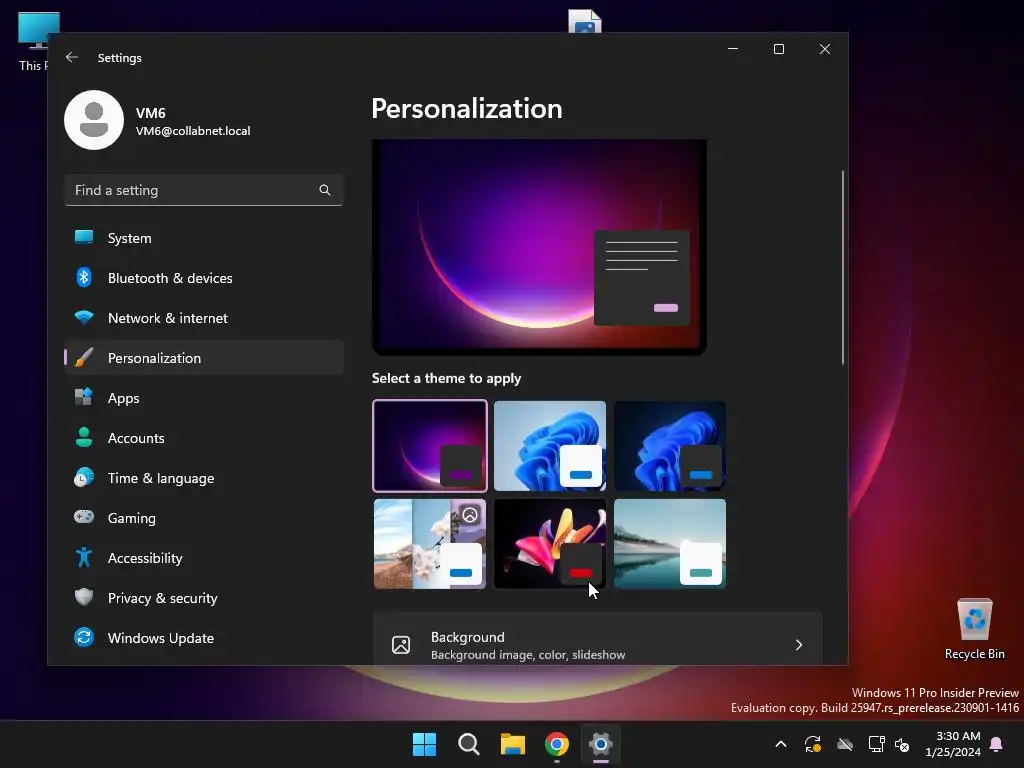The width and height of the screenshot is (1024, 768).
Task: Click the VM6 account name
Action: (151, 113)
